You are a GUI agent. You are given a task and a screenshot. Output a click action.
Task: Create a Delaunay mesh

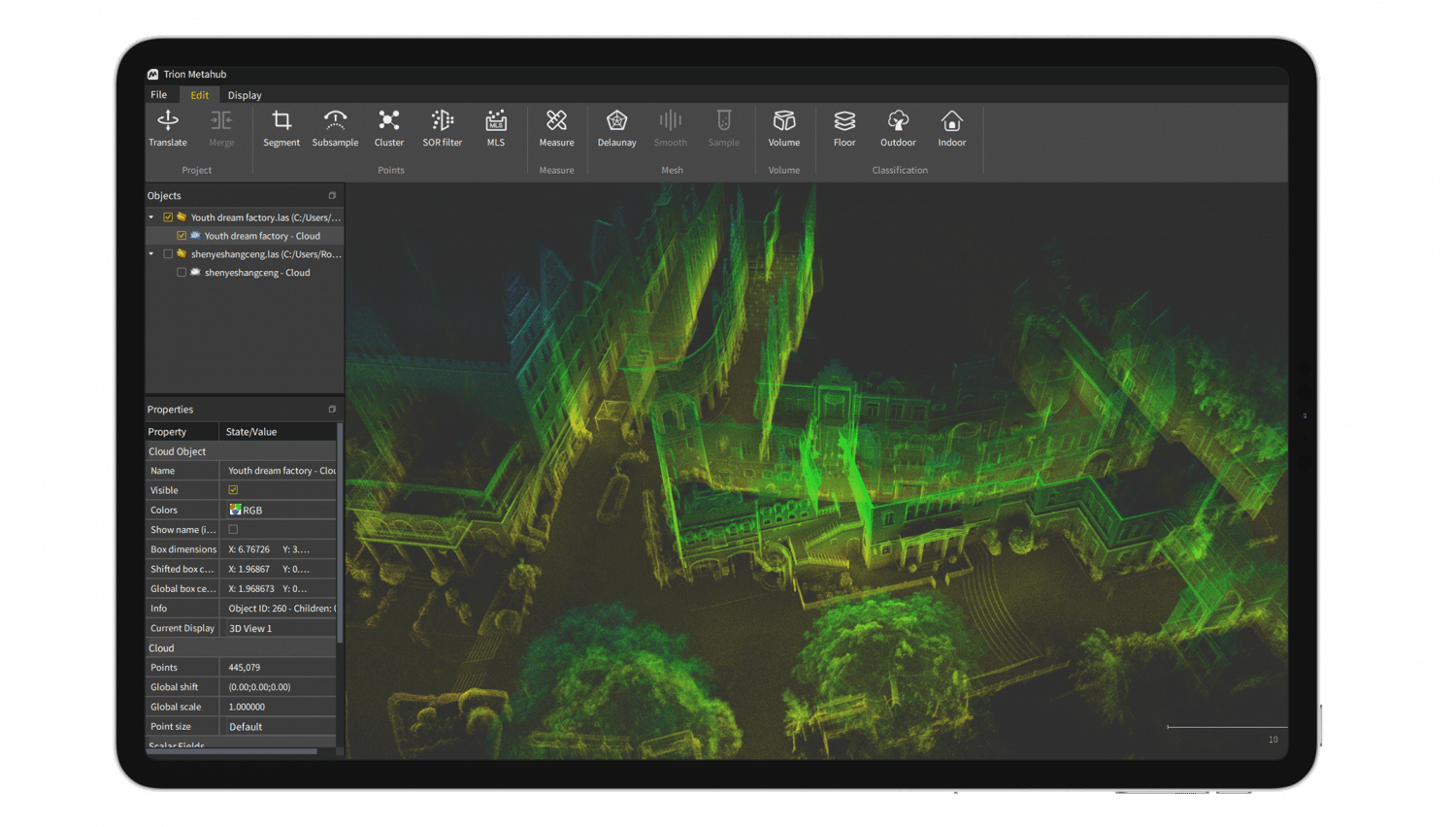click(616, 128)
